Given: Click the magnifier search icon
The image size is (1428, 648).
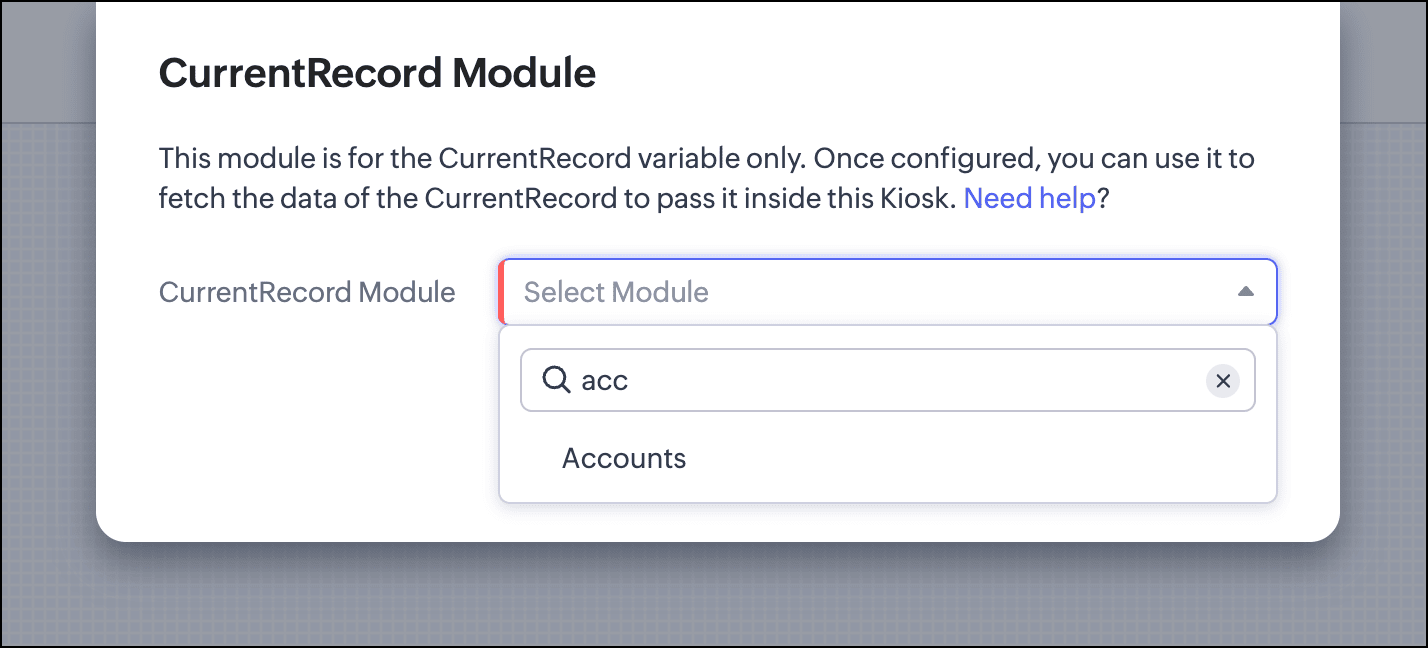Looking at the screenshot, I should point(556,380).
